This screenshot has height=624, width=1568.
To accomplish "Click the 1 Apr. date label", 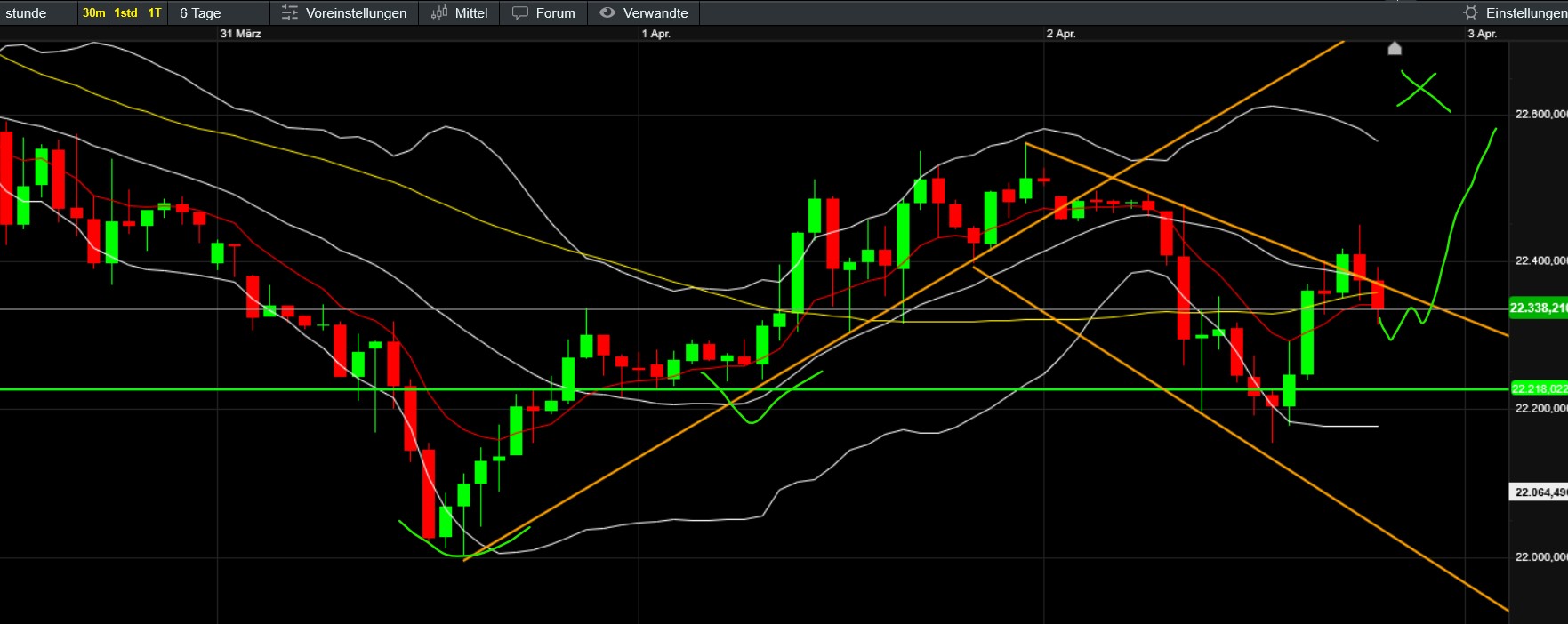I will 656,34.
